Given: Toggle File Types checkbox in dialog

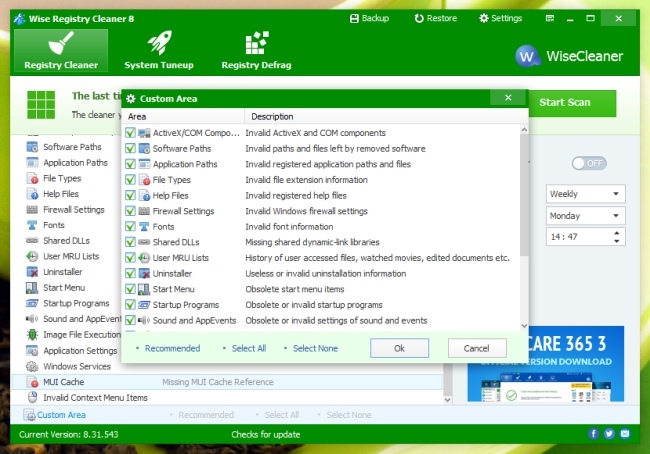Looking at the screenshot, I should point(130,180).
